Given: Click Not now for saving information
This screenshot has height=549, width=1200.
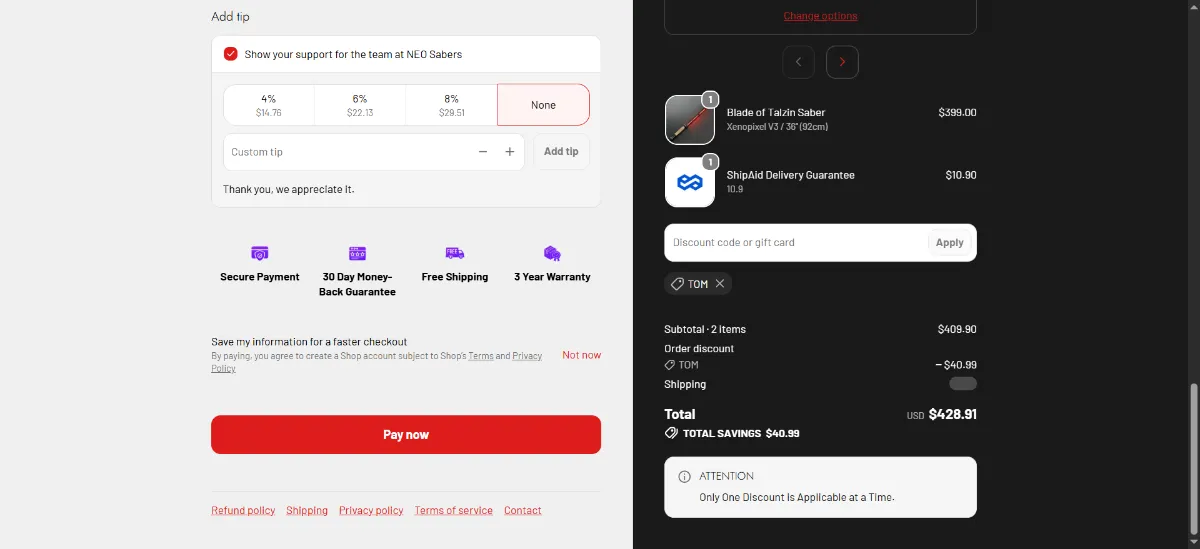Looking at the screenshot, I should point(582,355).
